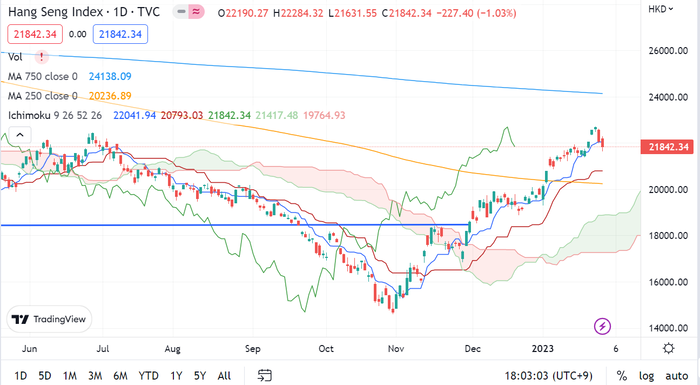The height and width of the screenshot is (385, 700).
Task: Select the Ichimoku 9 26 52 26 legend
Action: (55, 115)
